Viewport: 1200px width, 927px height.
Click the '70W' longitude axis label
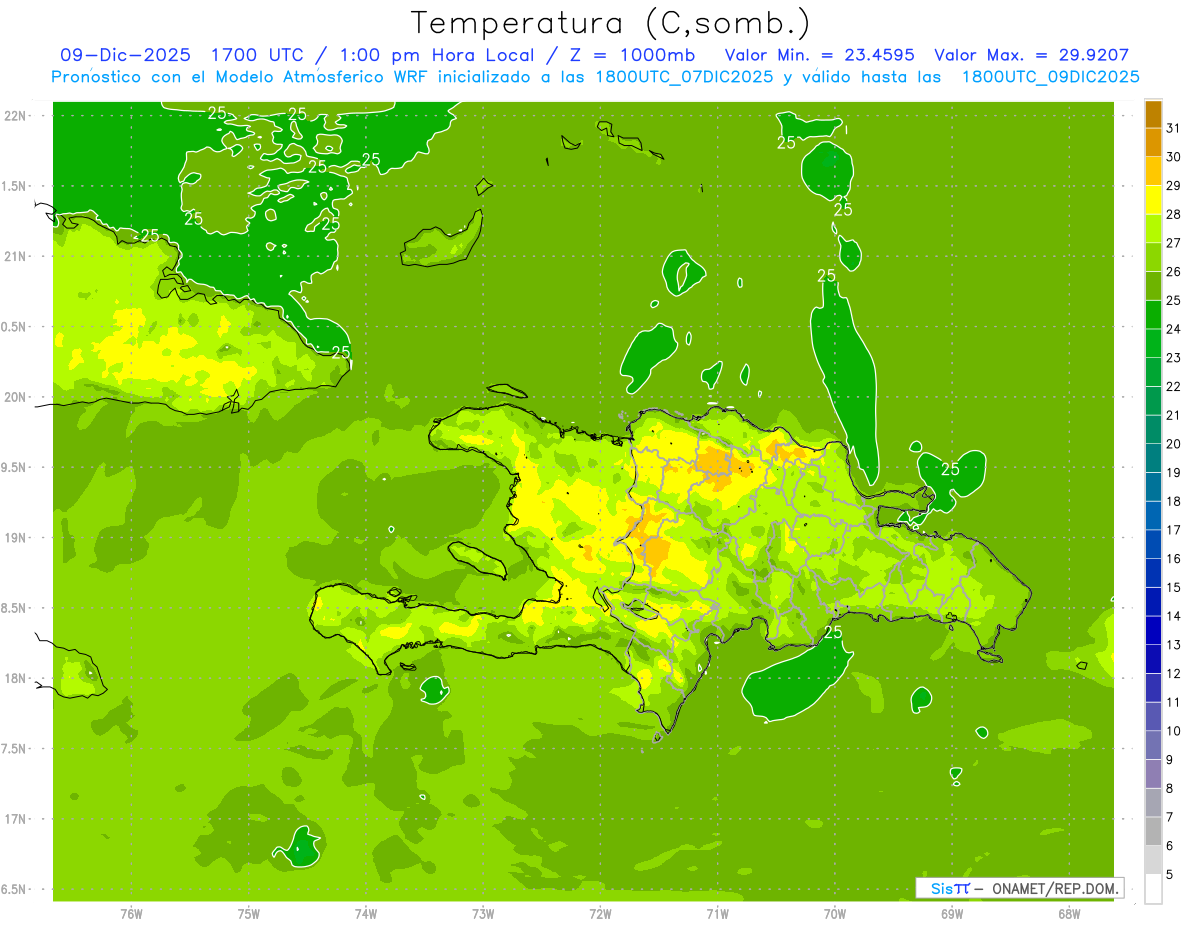(835, 913)
